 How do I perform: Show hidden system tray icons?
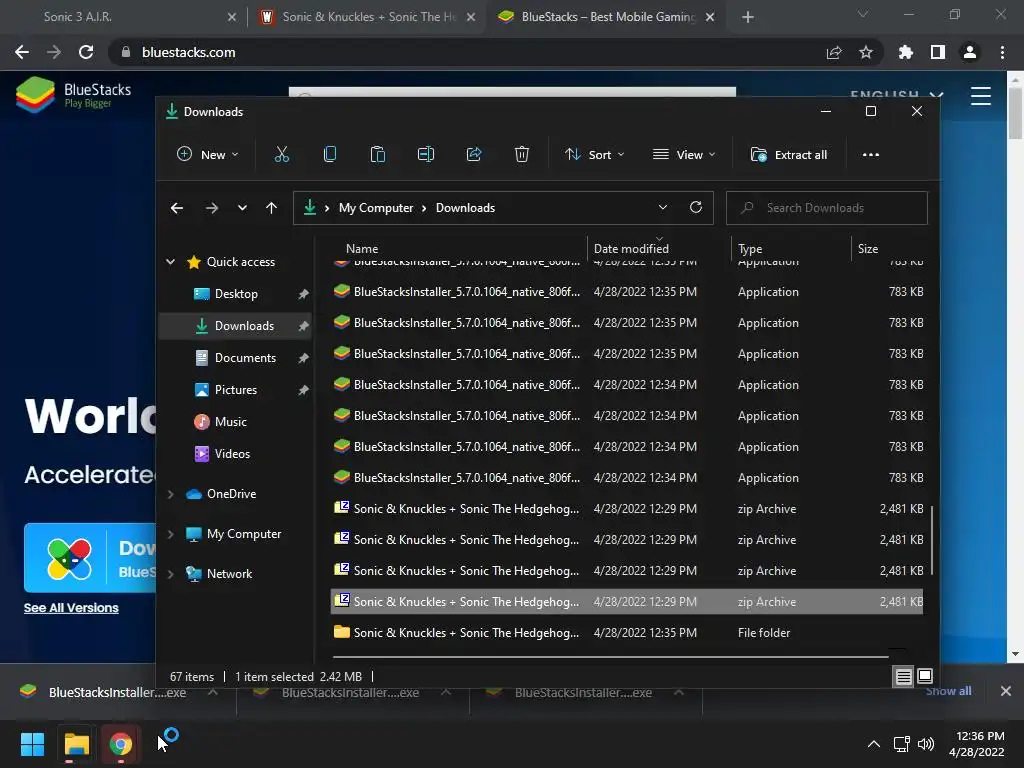pyautogui.click(x=873, y=744)
